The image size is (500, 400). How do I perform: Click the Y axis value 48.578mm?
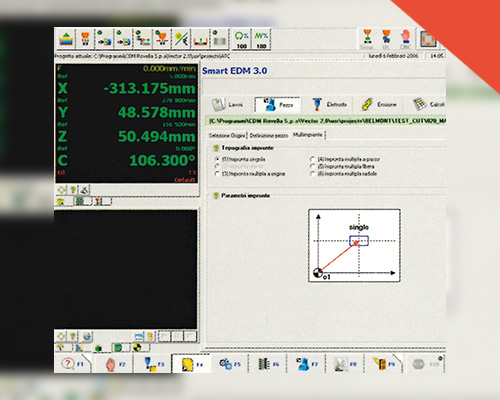point(157,112)
